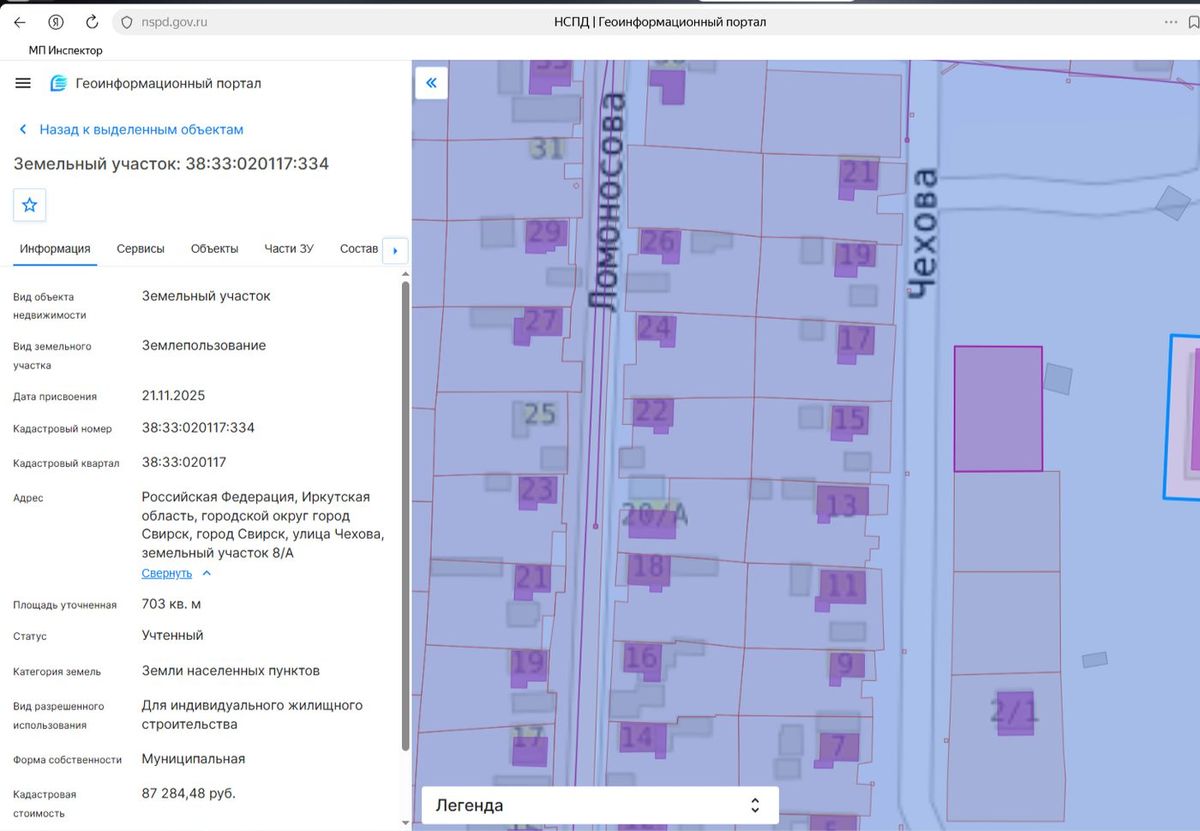Click the Кадастровый квартал value 38:33:020117

point(184,462)
